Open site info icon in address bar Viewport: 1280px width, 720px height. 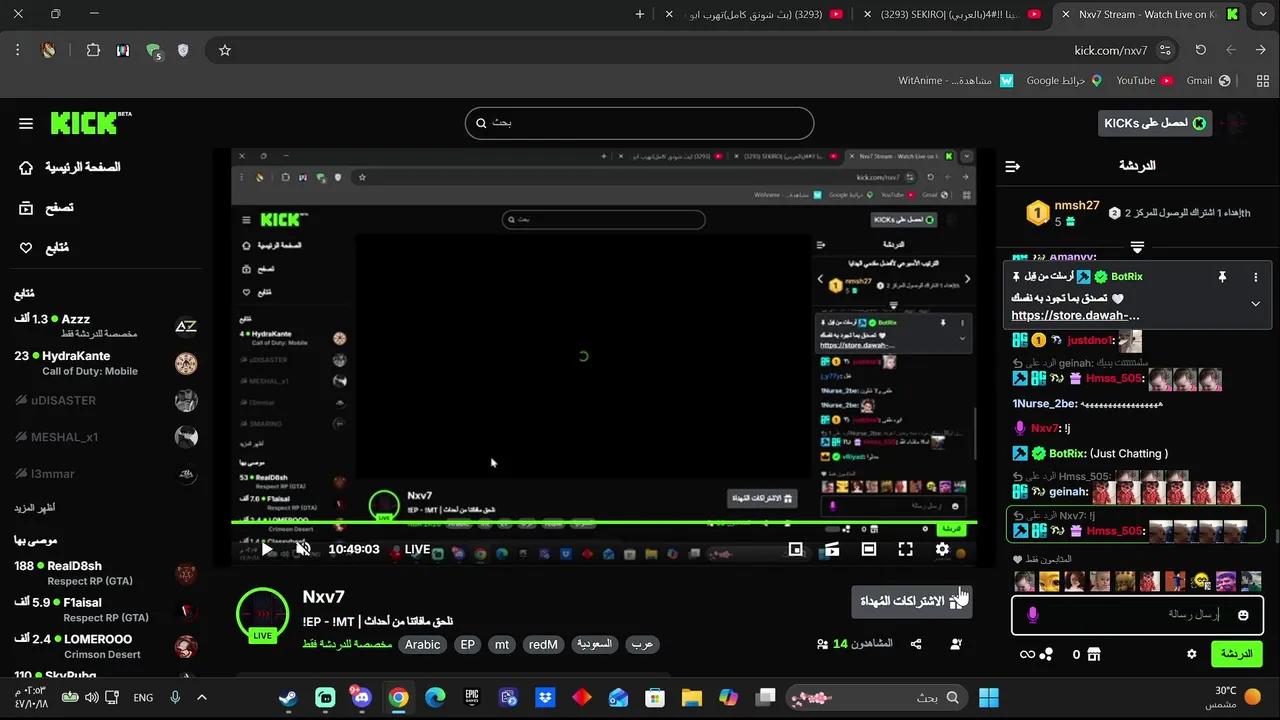[x=1165, y=50]
